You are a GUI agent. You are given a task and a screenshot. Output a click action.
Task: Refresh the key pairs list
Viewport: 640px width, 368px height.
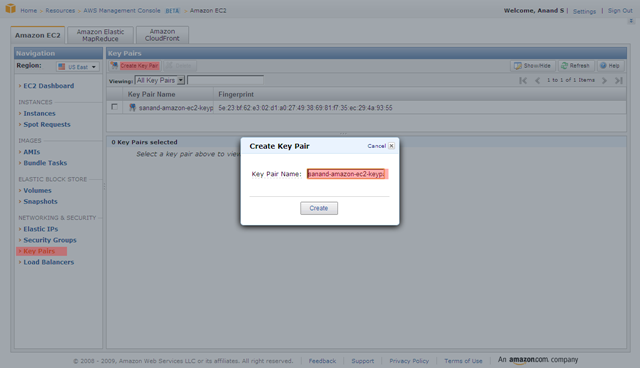click(x=576, y=66)
